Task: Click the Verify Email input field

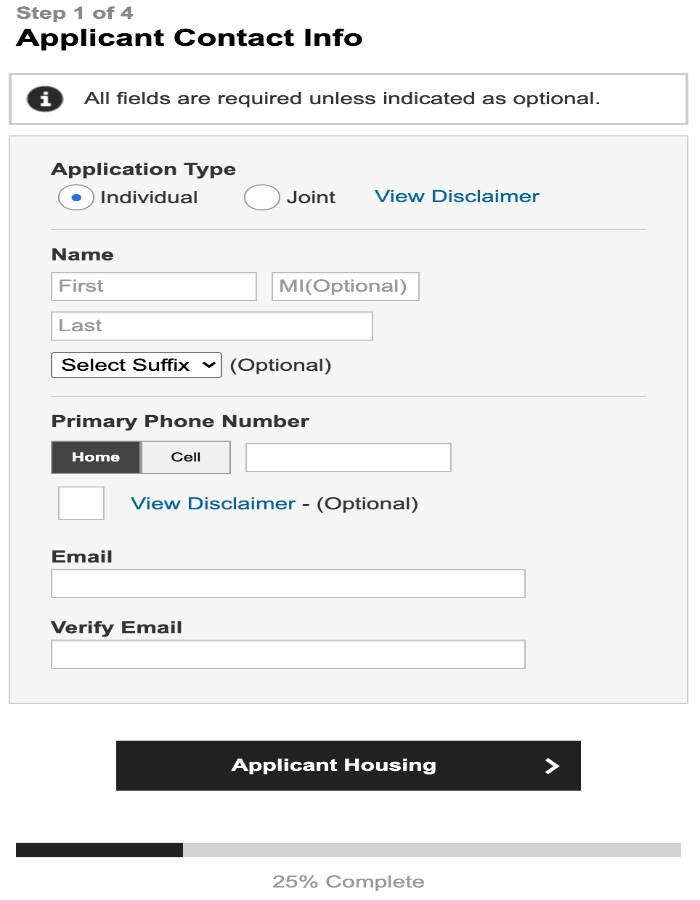Action: click(x=288, y=654)
